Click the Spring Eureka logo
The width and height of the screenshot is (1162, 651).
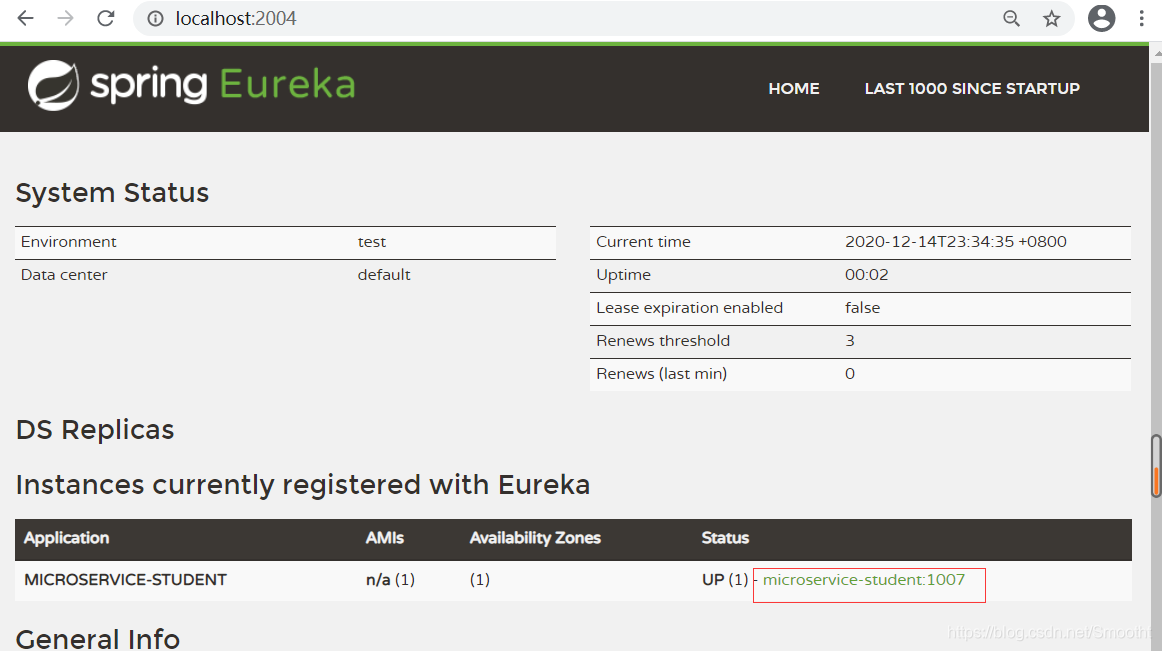191,85
